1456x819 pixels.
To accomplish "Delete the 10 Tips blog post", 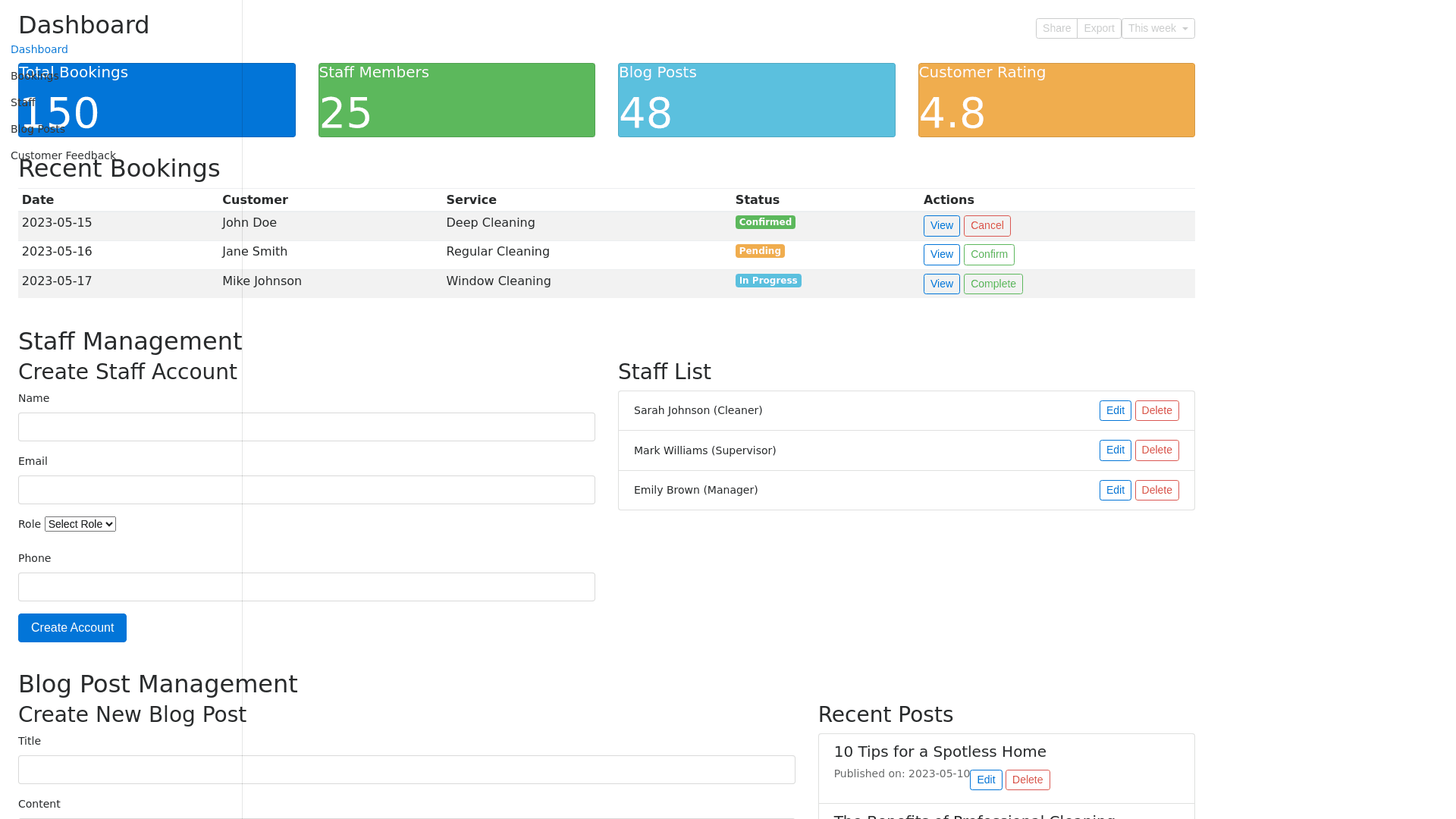I will [1027, 780].
